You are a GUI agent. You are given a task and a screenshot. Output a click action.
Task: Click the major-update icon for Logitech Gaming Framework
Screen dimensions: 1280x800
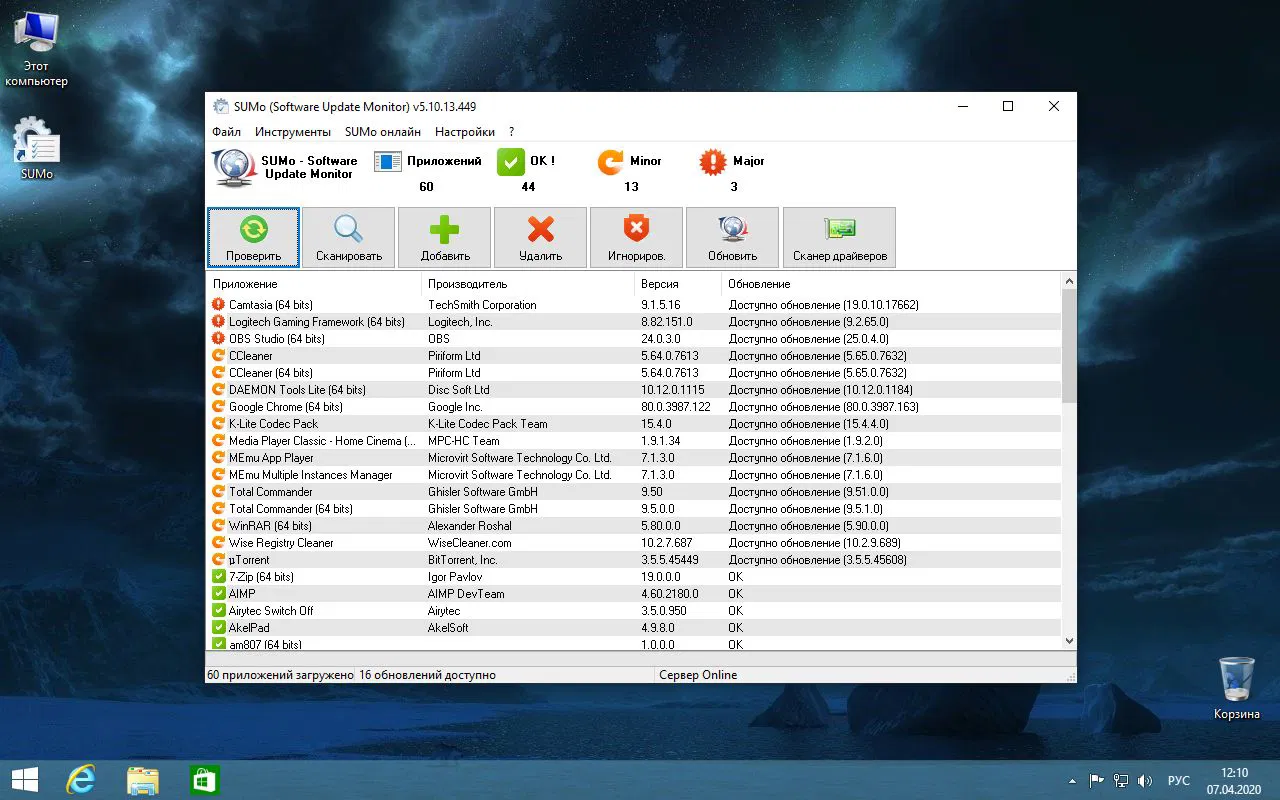(x=219, y=322)
